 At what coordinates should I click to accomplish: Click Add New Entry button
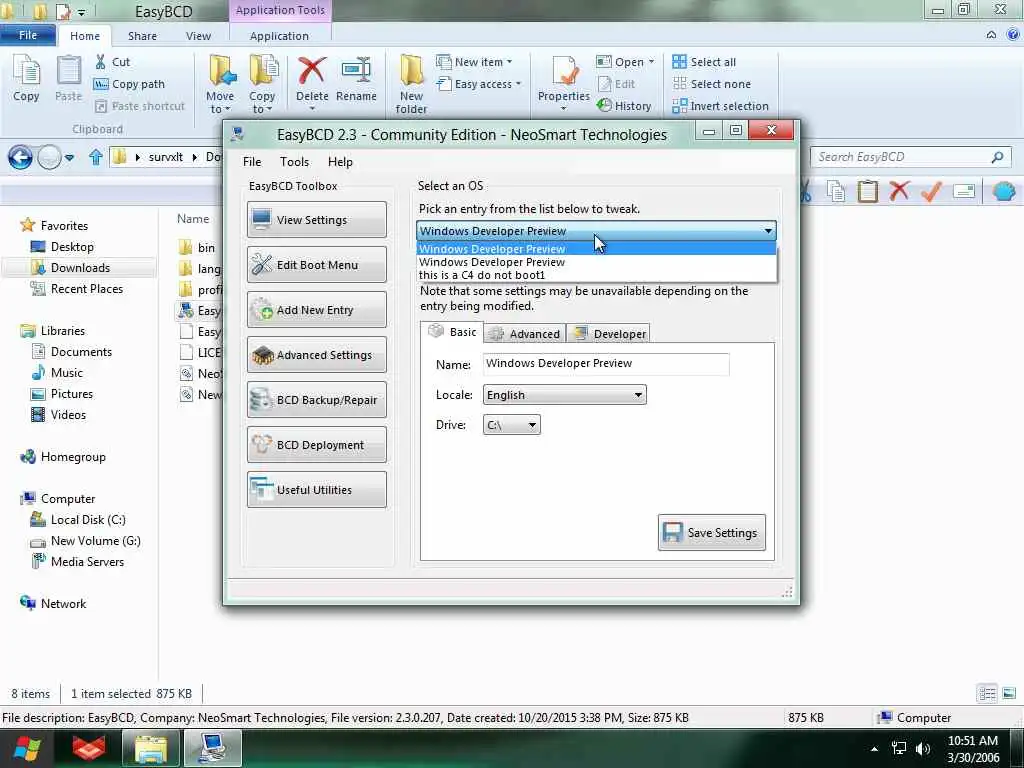click(x=317, y=310)
